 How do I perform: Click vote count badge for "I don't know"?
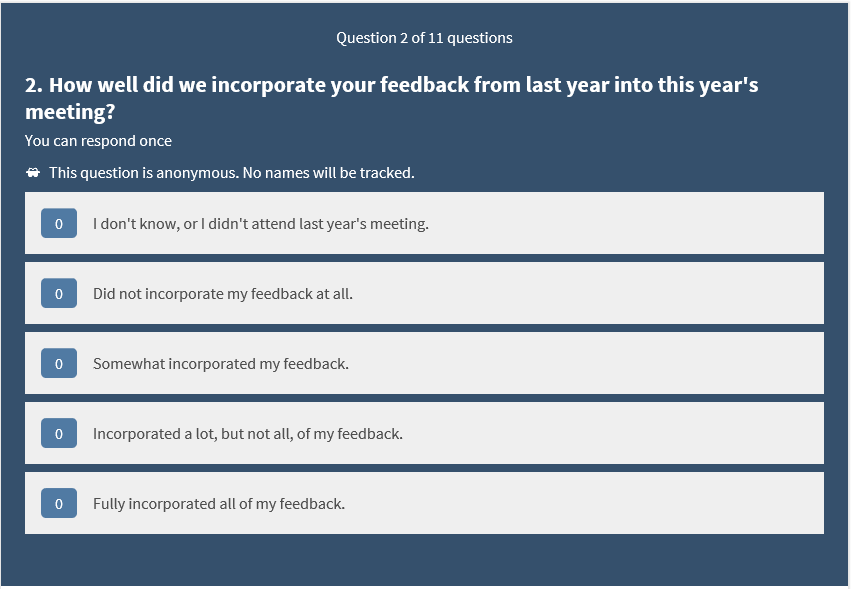click(x=59, y=224)
